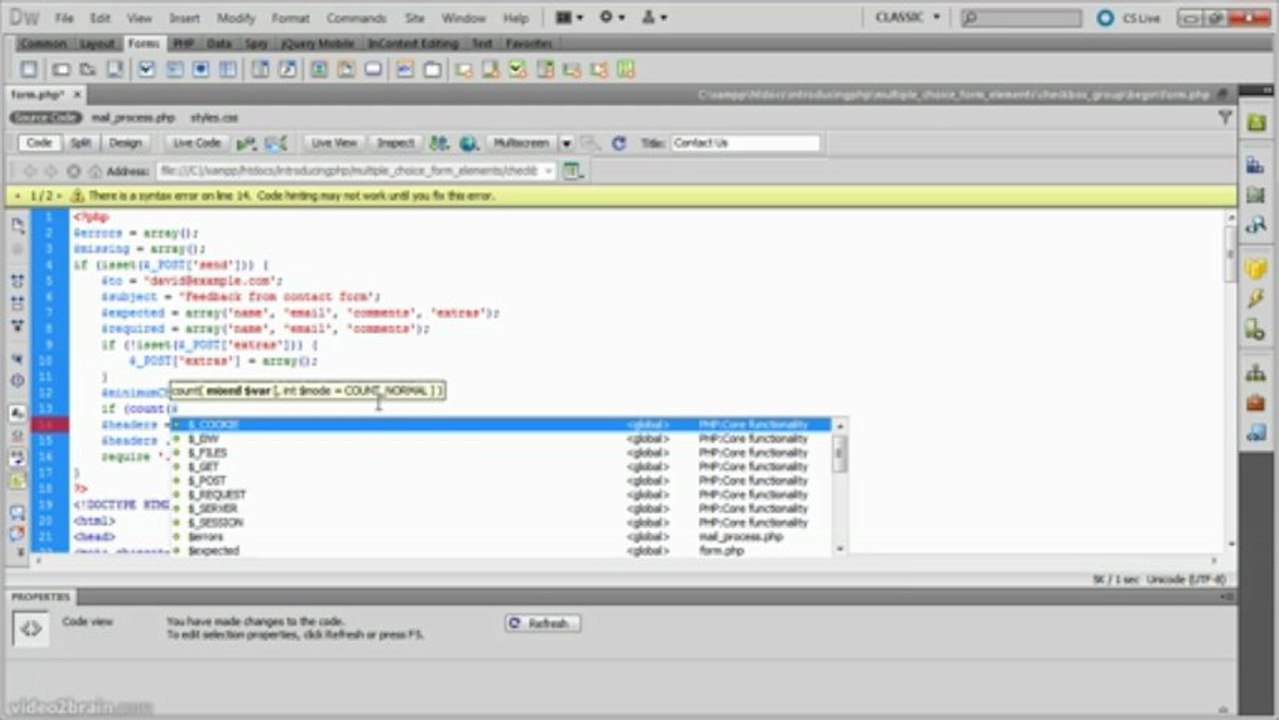Viewport: 1279px width, 720px height.
Task: Click the Refresh icon beside Title
Action: [x=619, y=143]
